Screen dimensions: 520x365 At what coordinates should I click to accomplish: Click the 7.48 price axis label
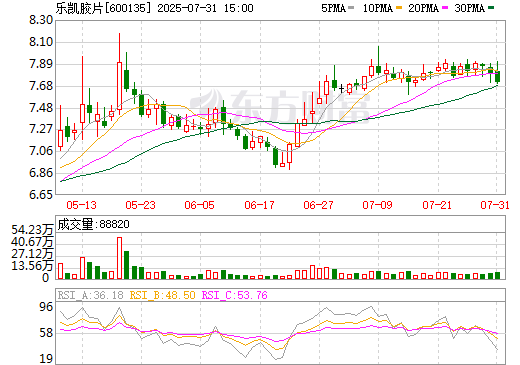41,108
